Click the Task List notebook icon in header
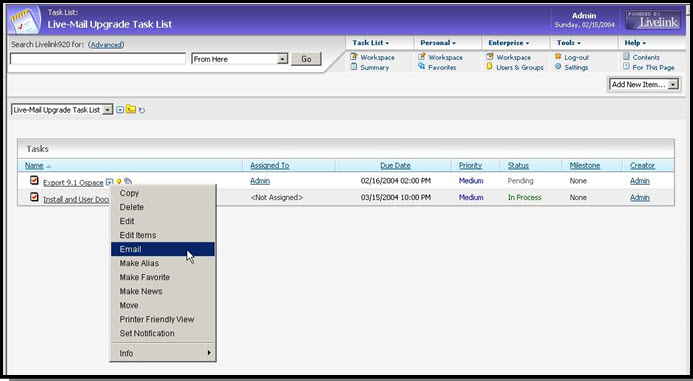The image size is (693, 381). tap(24, 20)
